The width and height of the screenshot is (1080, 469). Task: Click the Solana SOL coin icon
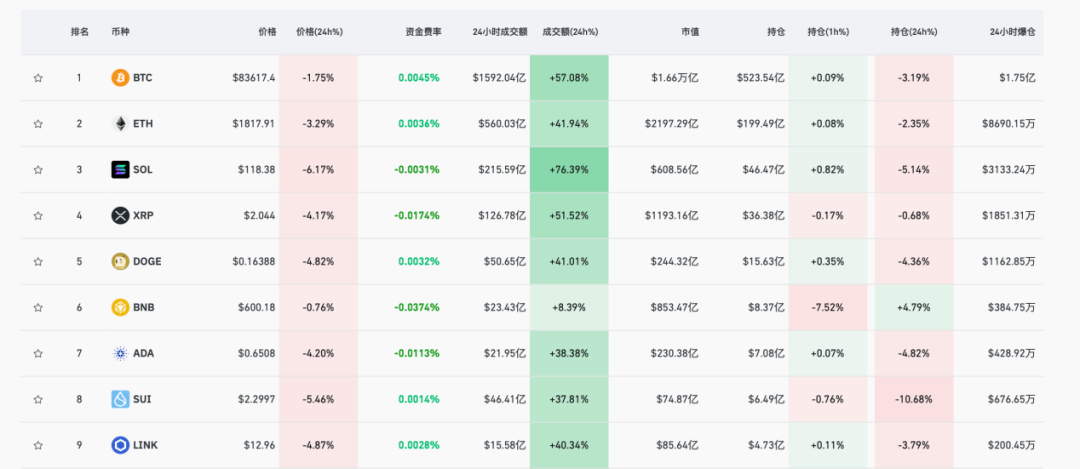tap(120, 170)
